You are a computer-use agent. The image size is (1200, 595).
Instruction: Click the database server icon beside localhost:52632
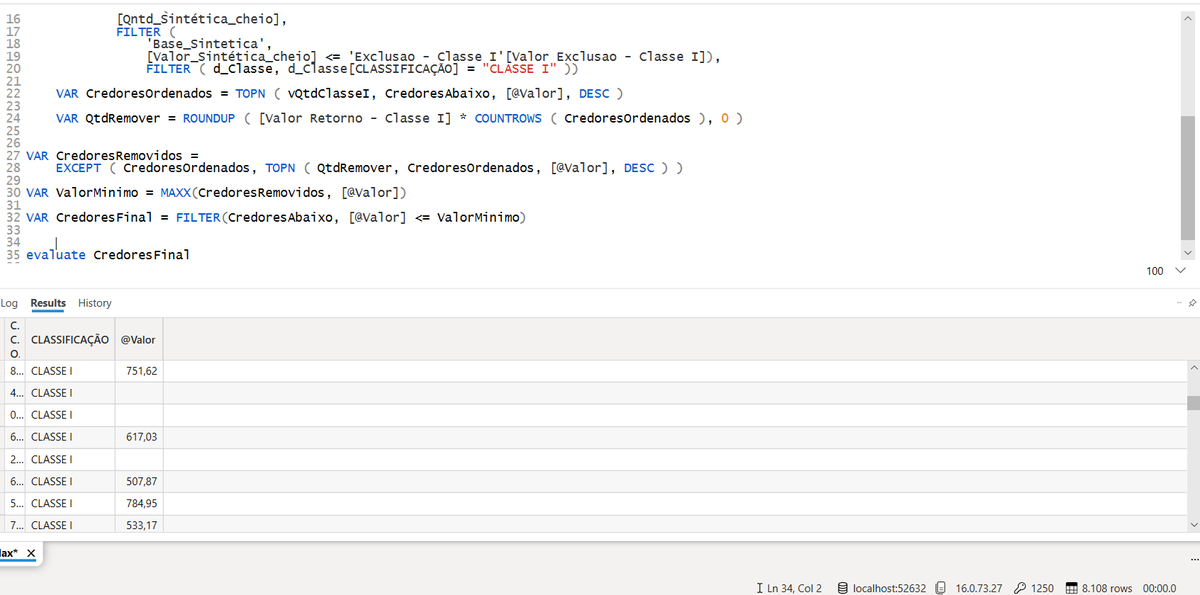pyautogui.click(x=843, y=588)
